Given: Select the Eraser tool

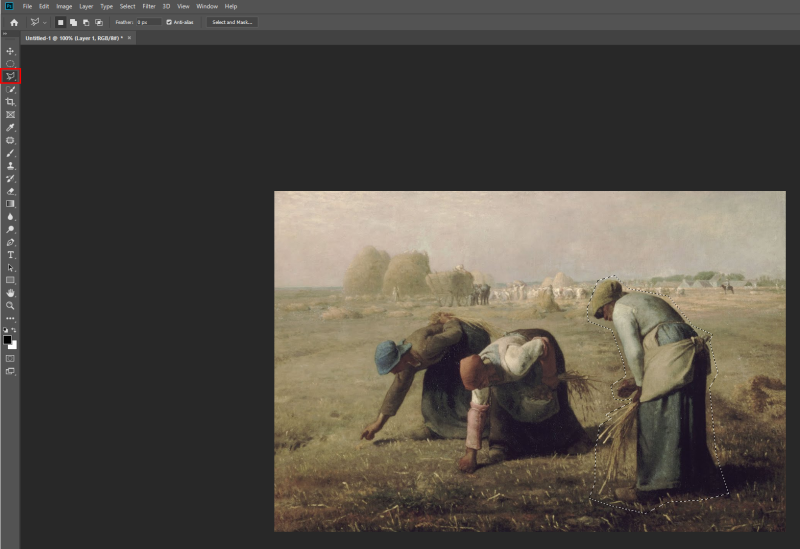Looking at the screenshot, I should tap(10, 191).
